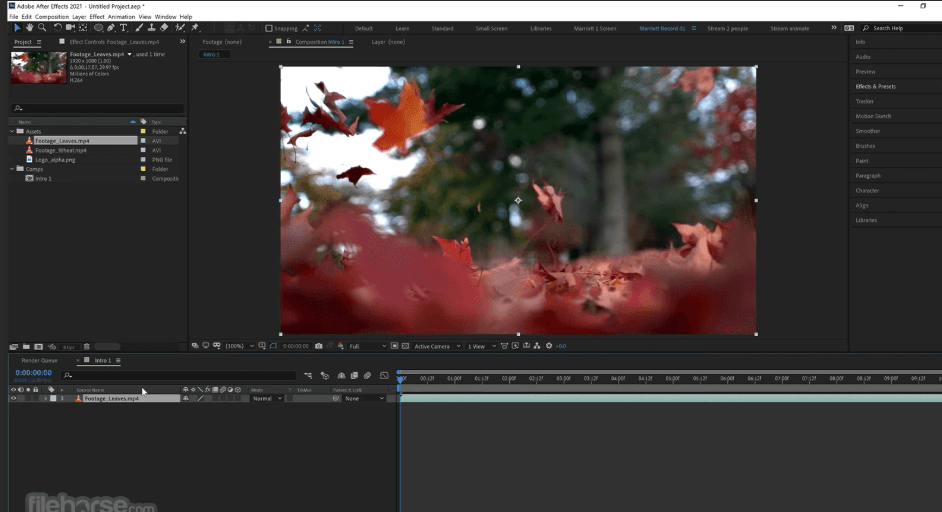Open the Composition Mini-Flowchart icon in timeline

click(x=308, y=376)
